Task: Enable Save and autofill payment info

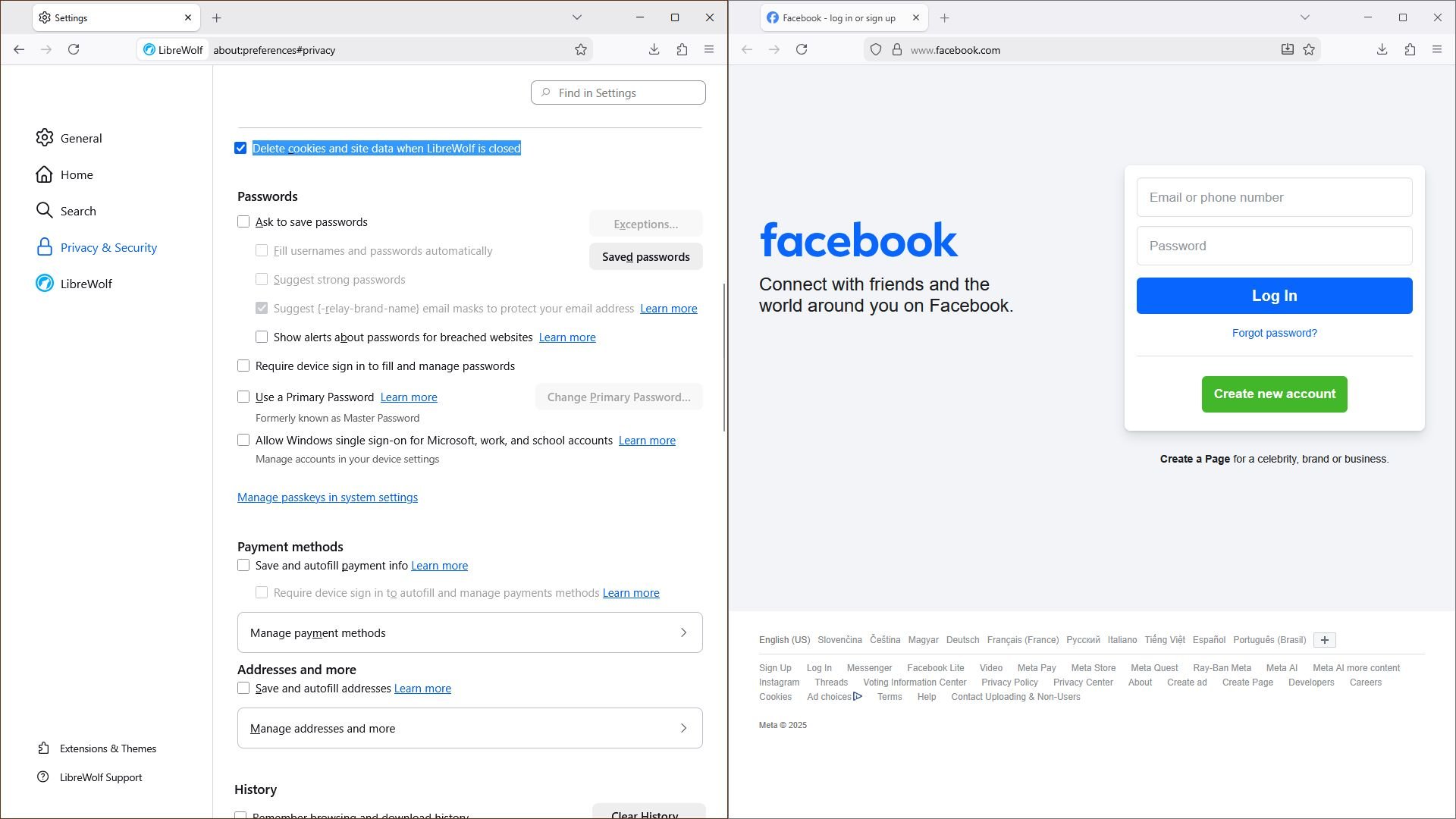Action: pyautogui.click(x=243, y=565)
